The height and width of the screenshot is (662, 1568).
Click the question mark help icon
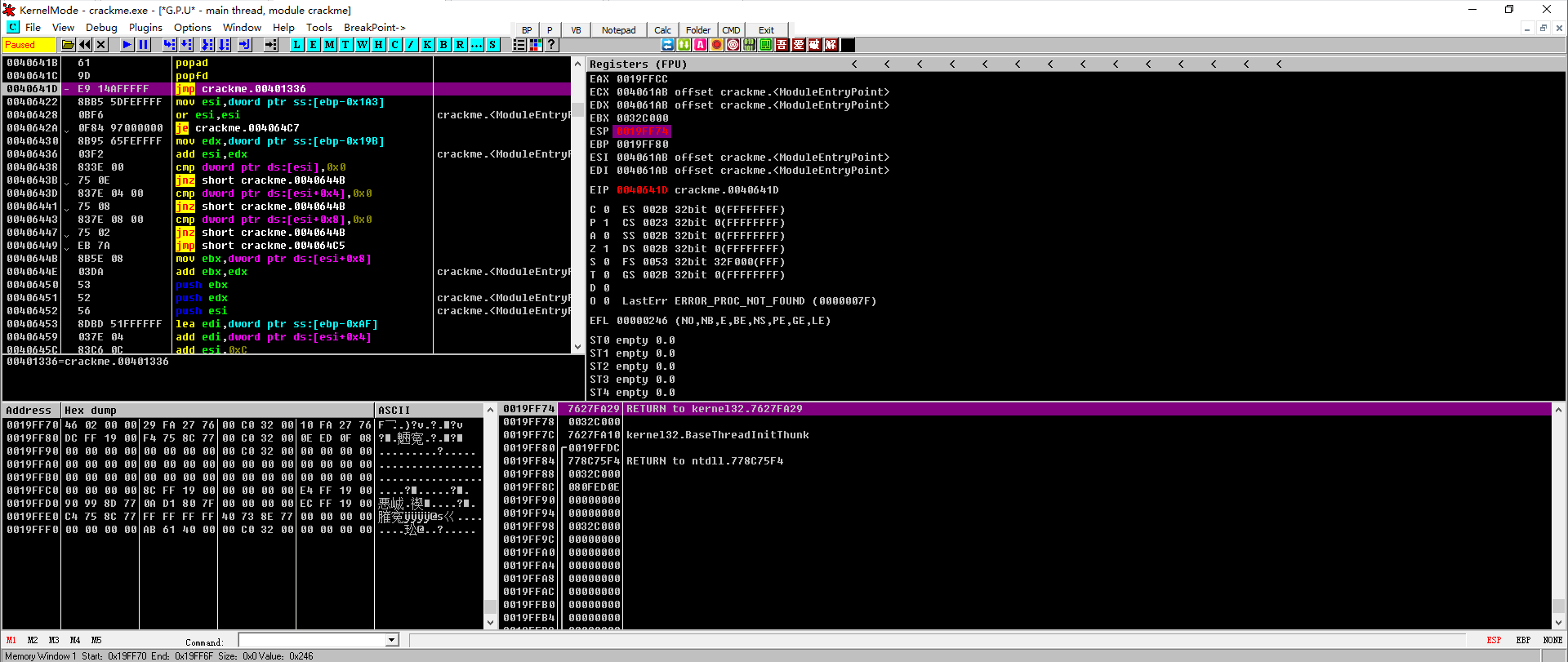(552, 45)
